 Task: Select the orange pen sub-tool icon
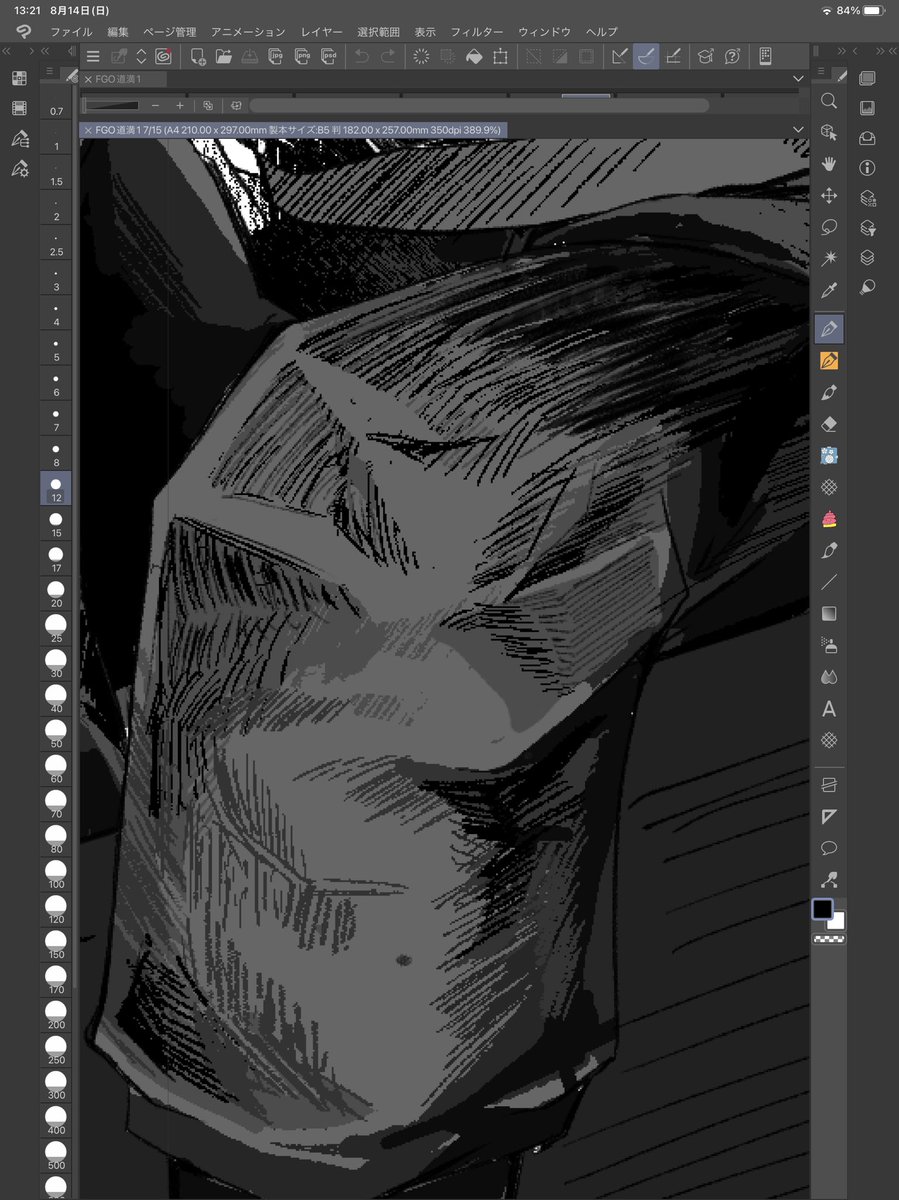point(828,360)
